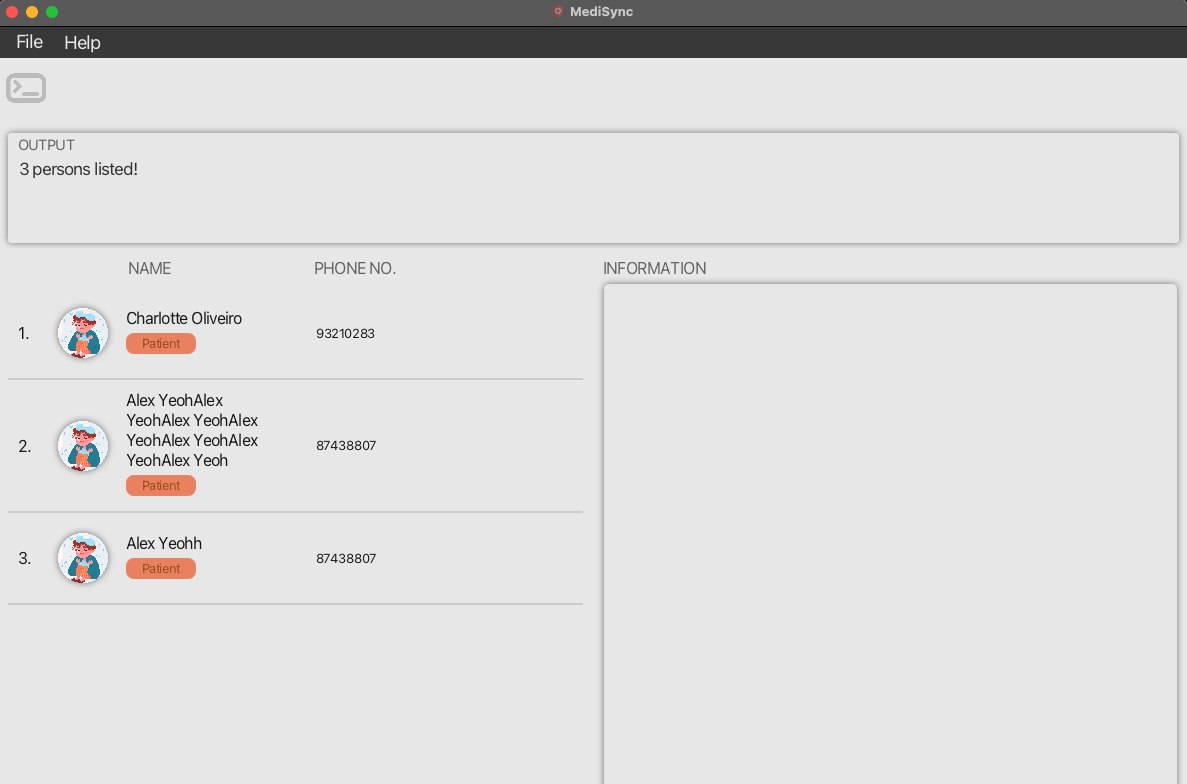
Task: Click Patient tag under long Alex Yeoh name
Action: (160, 486)
